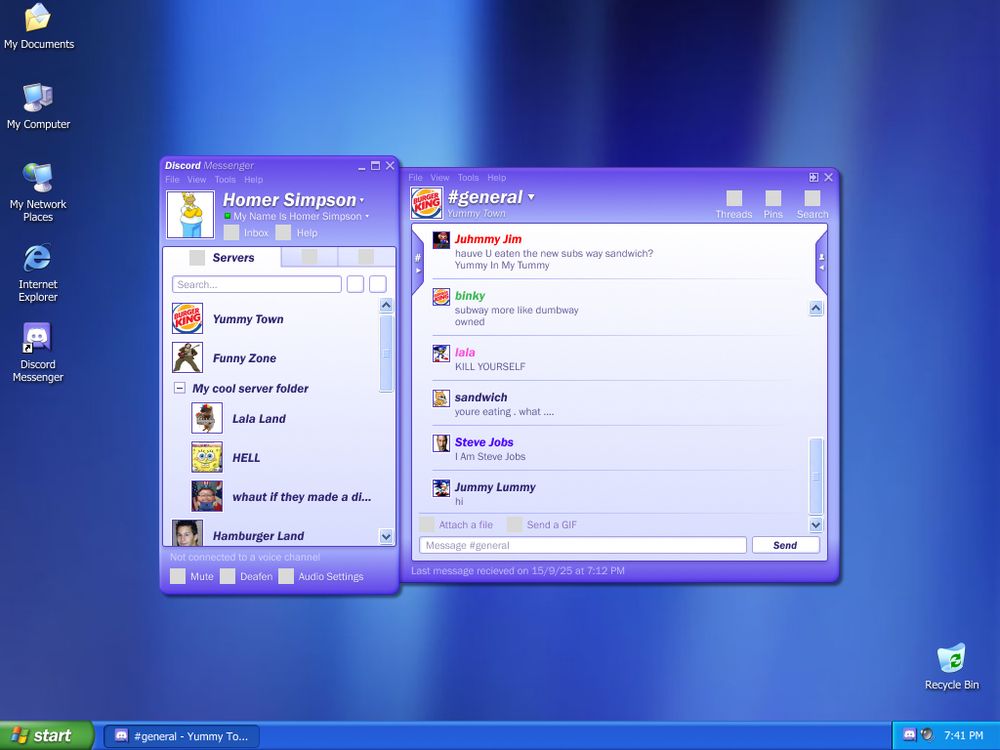The image size is (1000, 750).
Task: Click Jummy Lummy's avatar in chat
Action: click(x=441, y=488)
